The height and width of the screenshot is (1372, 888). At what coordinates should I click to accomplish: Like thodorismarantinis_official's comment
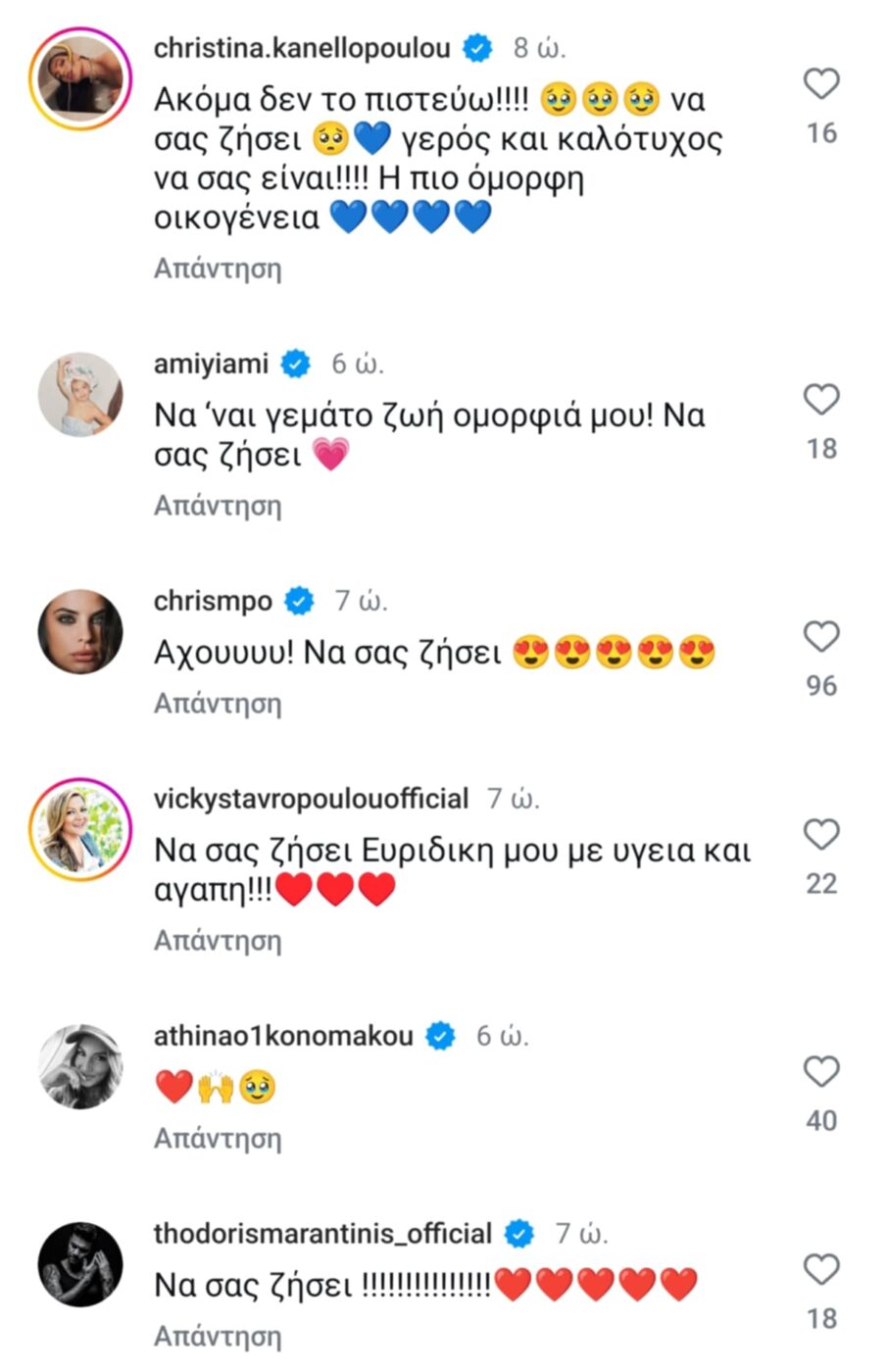[821, 1270]
